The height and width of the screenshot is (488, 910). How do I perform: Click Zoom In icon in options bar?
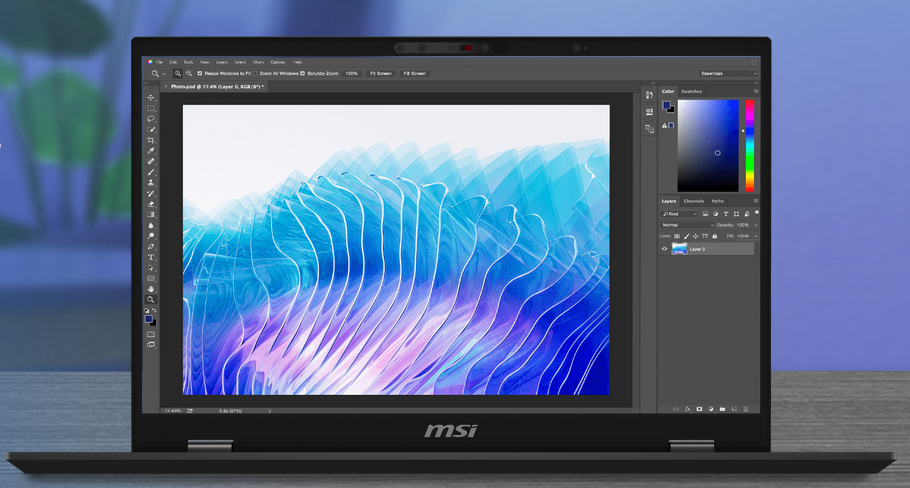click(178, 74)
